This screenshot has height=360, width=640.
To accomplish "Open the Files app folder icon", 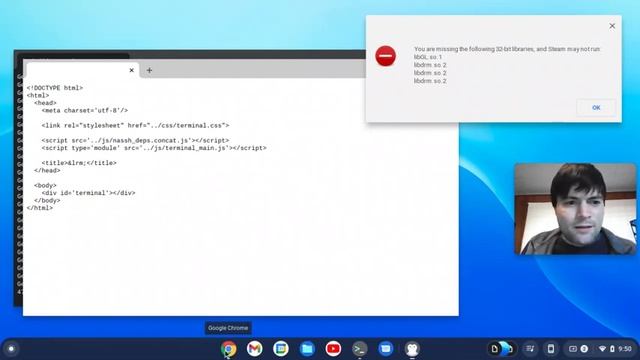I will (x=307, y=349).
